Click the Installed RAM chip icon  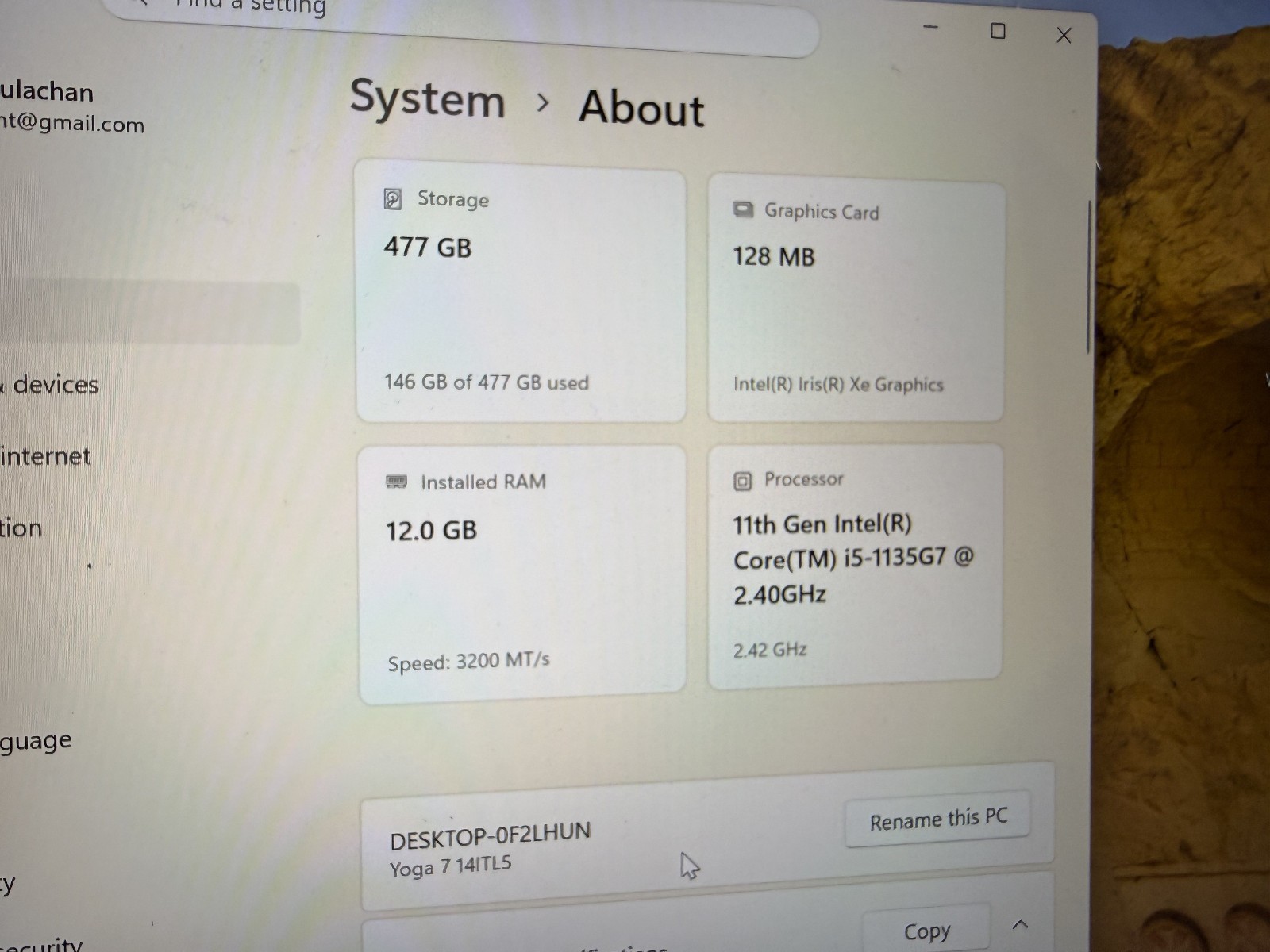click(x=396, y=482)
